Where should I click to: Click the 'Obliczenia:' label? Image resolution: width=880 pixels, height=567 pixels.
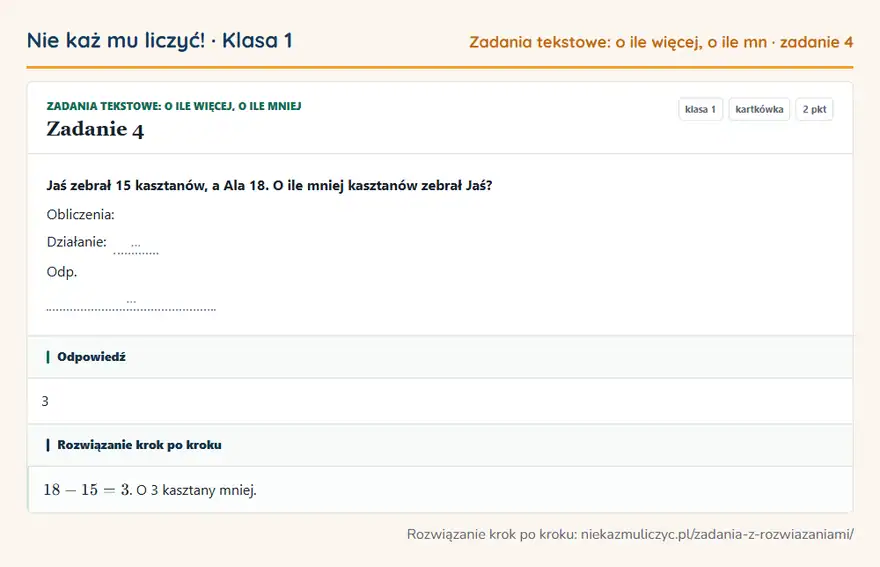80,214
